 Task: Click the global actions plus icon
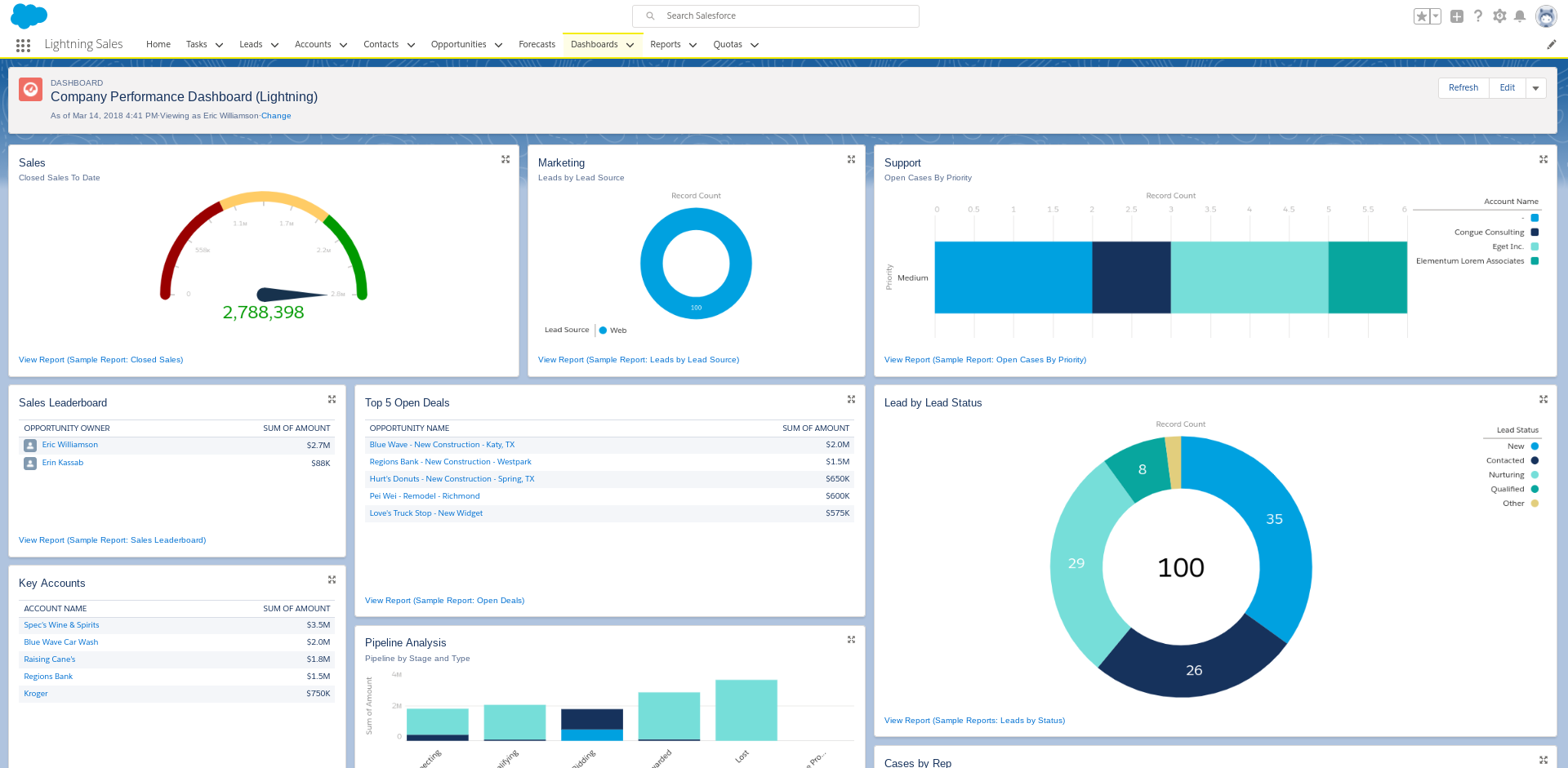pyautogui.click(x=1457, y=16)
